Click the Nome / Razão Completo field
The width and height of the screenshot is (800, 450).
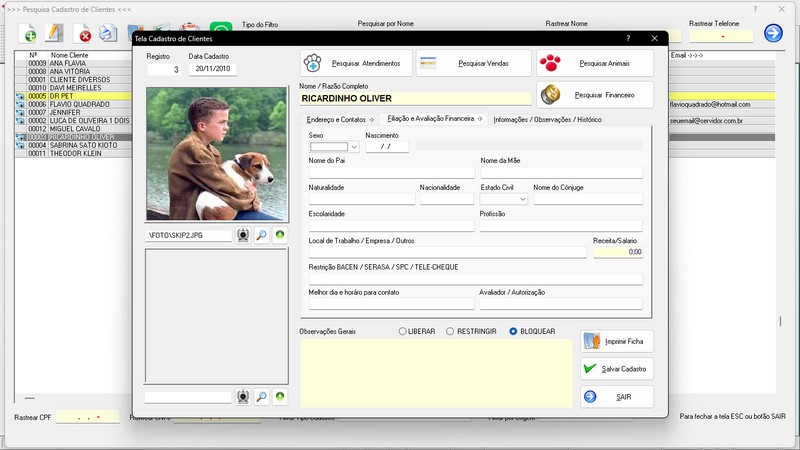click(415, 98)
